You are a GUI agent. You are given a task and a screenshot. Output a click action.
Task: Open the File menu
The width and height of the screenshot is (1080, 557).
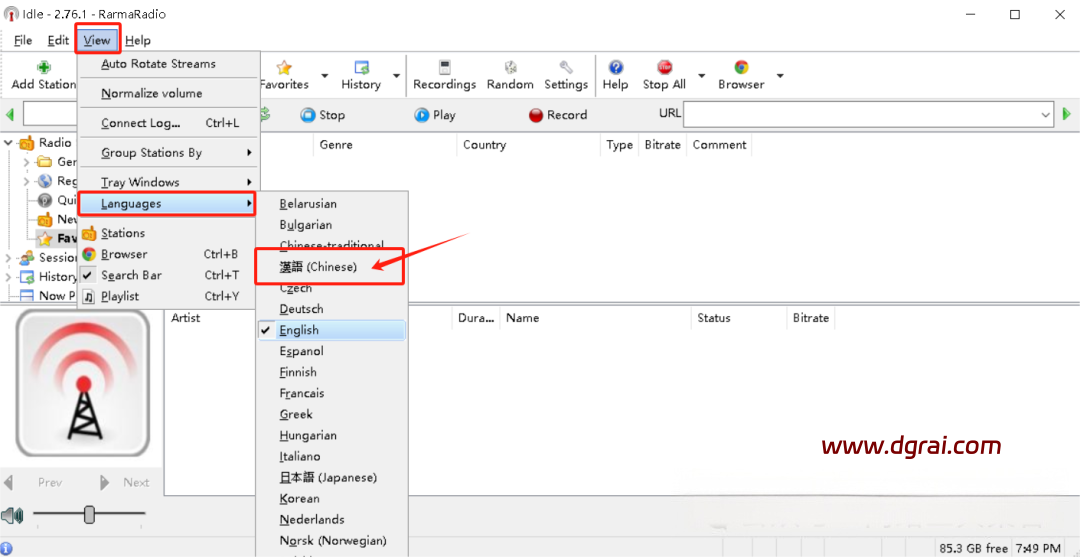coord(23,40)
